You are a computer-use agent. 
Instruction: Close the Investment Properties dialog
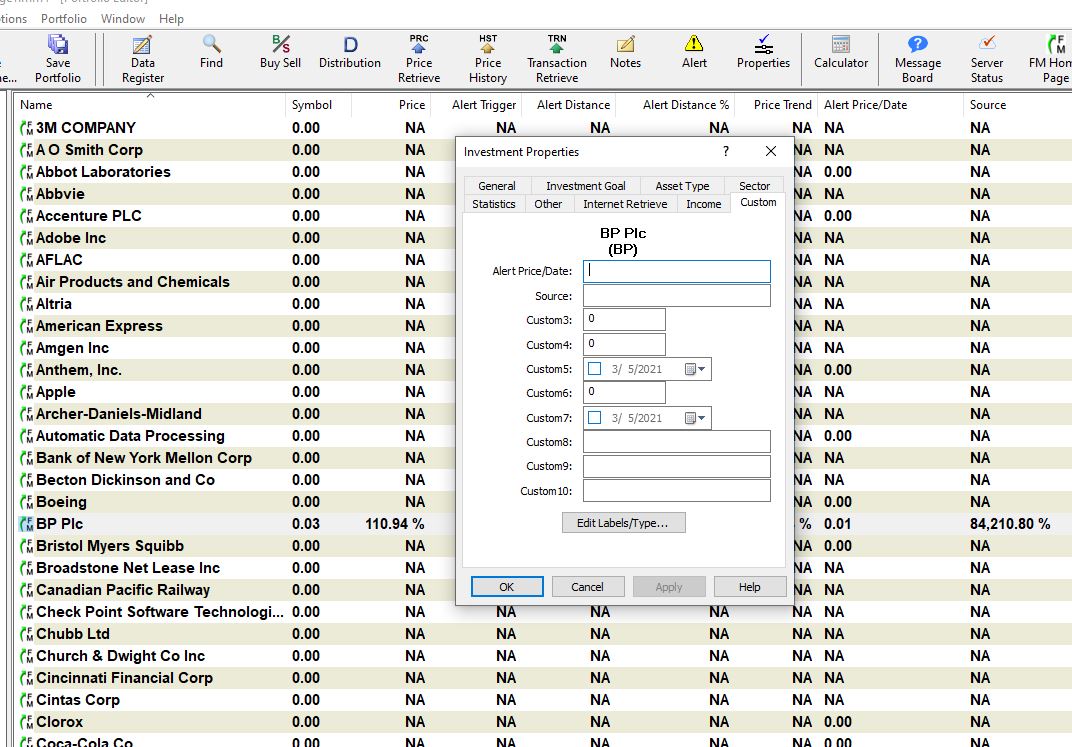(x=770, y=151)
